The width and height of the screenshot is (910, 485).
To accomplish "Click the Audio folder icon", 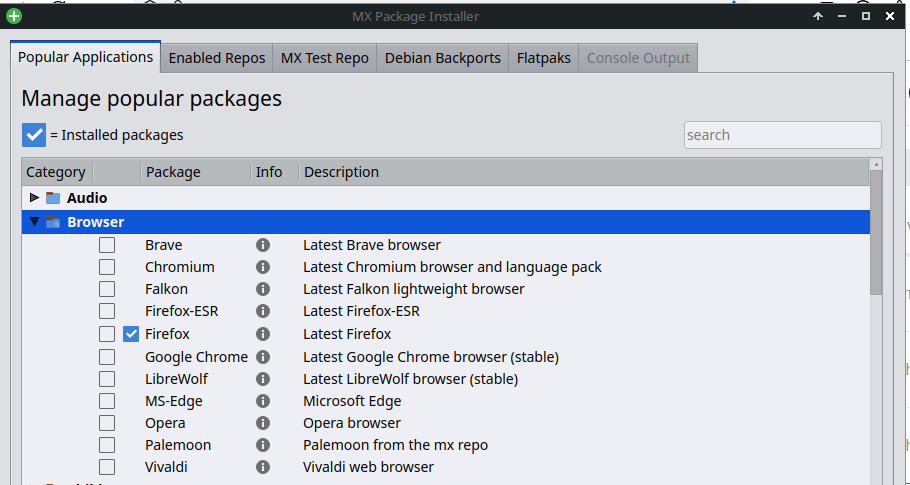I will pyautogui.click(x=53, y=198).
